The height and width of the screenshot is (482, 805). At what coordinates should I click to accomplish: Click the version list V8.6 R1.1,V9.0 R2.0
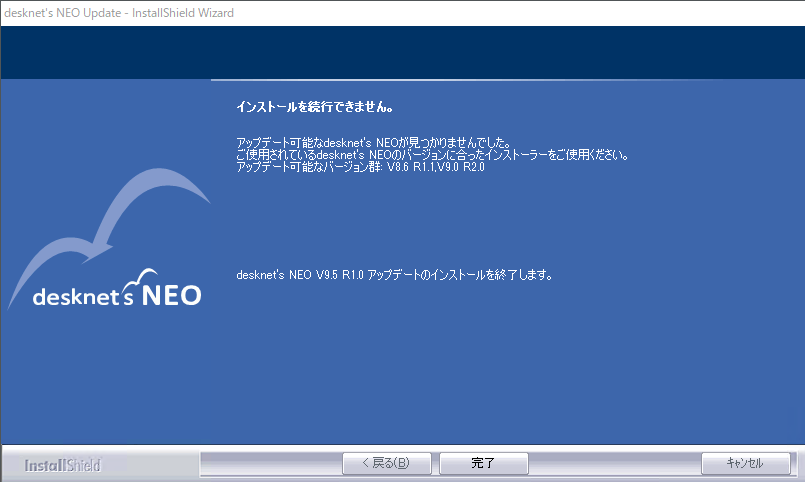click(x=436, y=167)
